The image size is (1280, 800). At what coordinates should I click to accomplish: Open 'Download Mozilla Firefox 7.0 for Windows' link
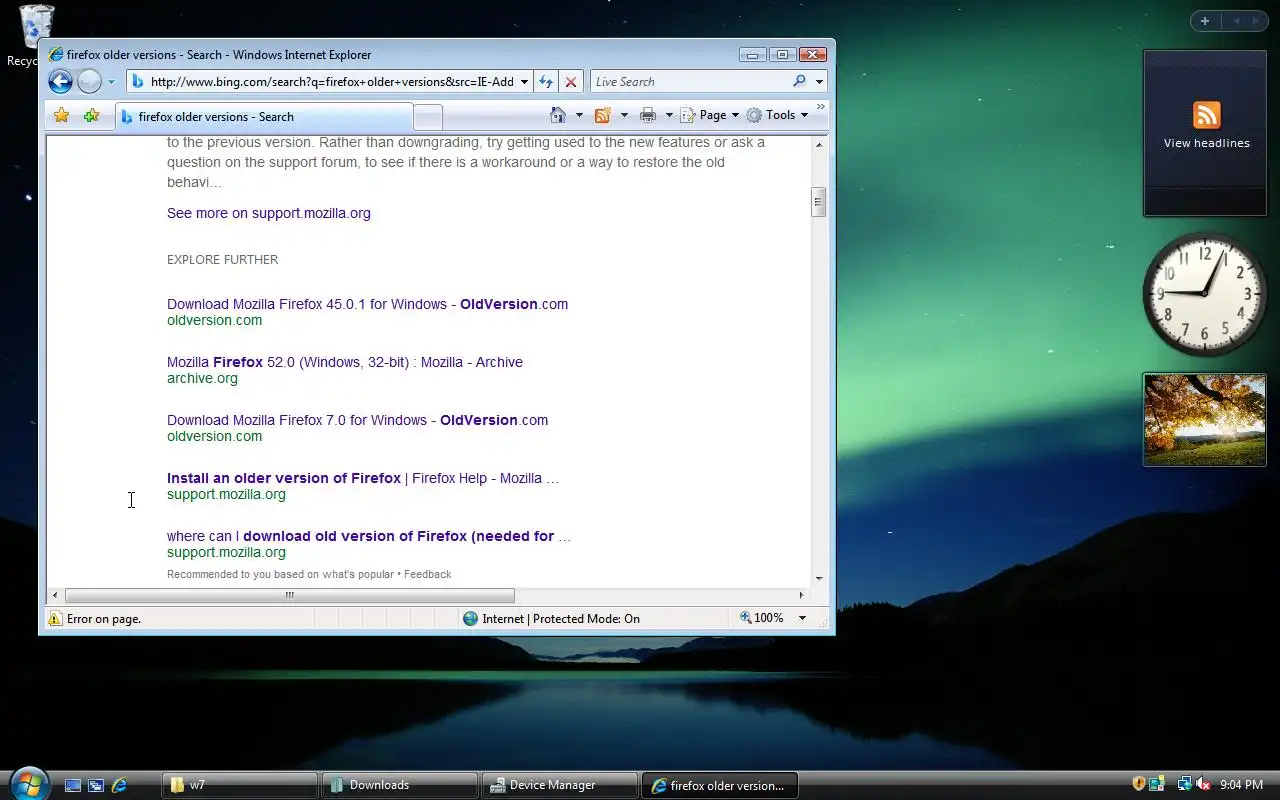(357, 420)
